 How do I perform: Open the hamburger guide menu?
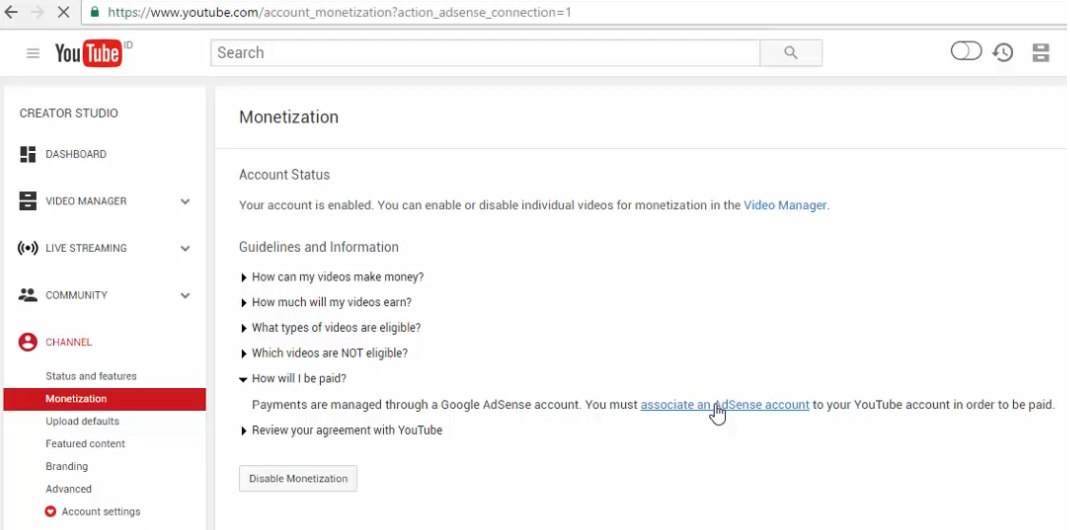(33, 53)
